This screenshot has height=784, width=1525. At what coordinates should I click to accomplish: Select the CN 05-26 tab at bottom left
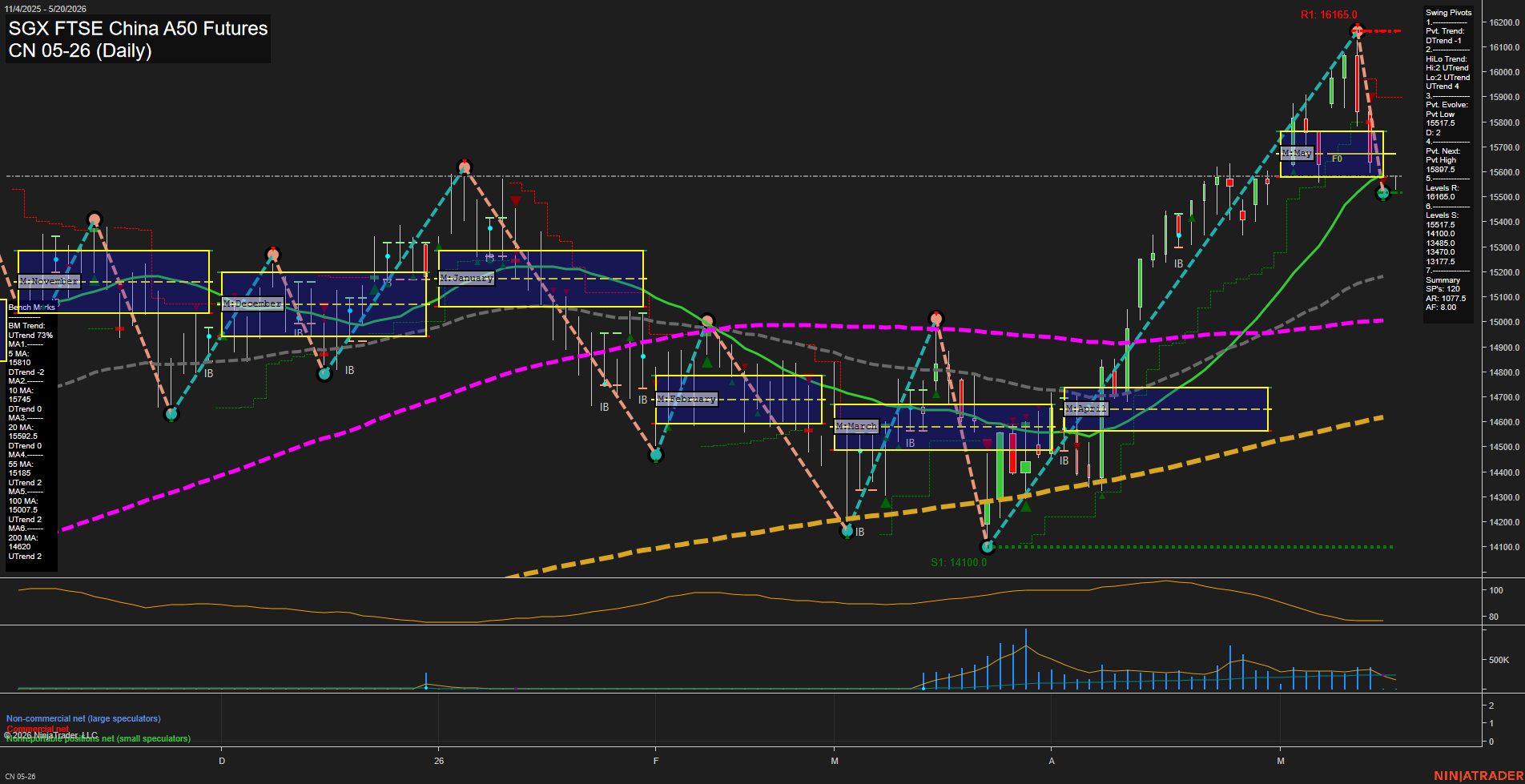(x=20, y=776)
